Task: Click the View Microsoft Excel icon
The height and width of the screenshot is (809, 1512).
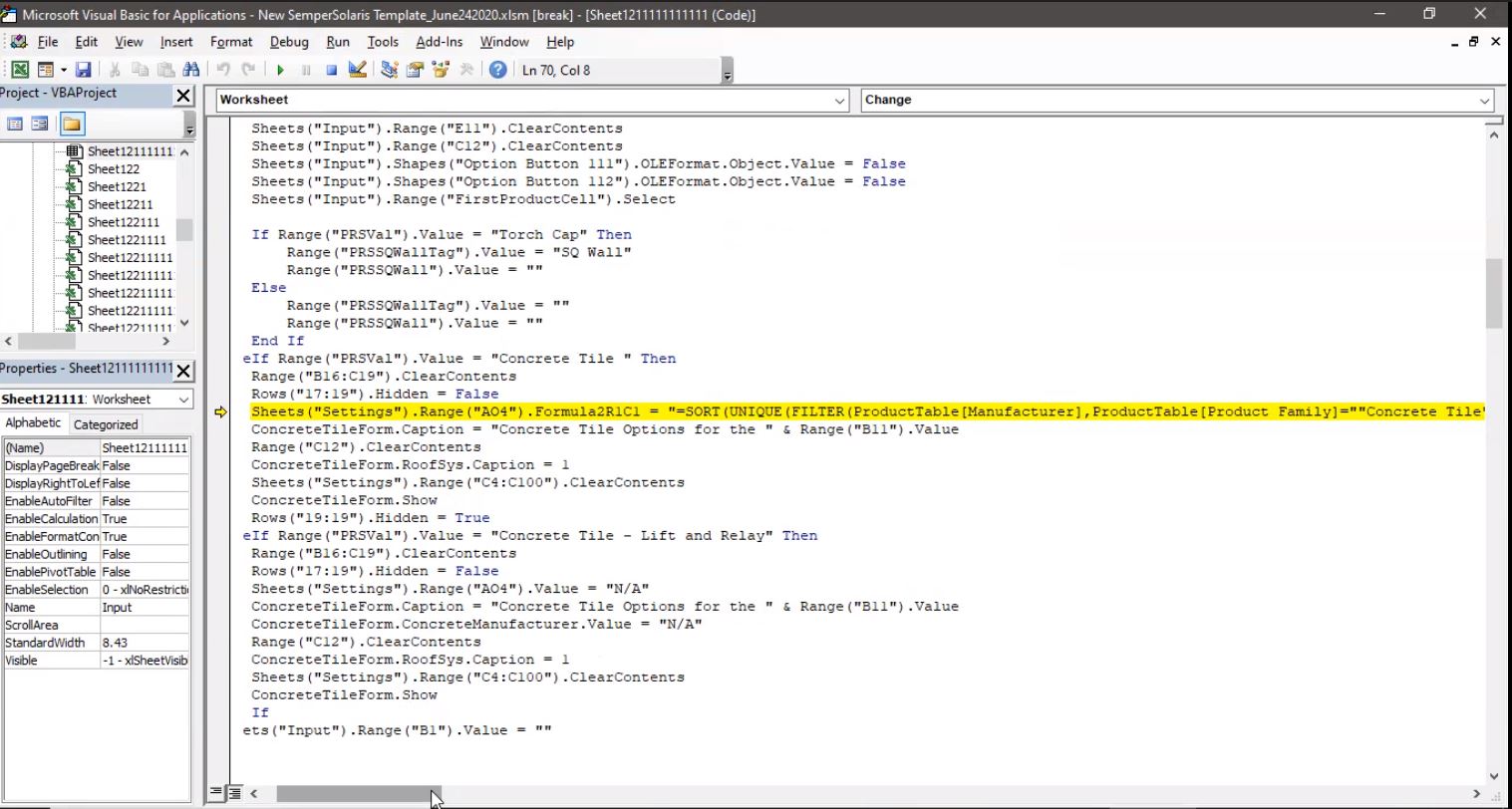Action: point(20,70)
